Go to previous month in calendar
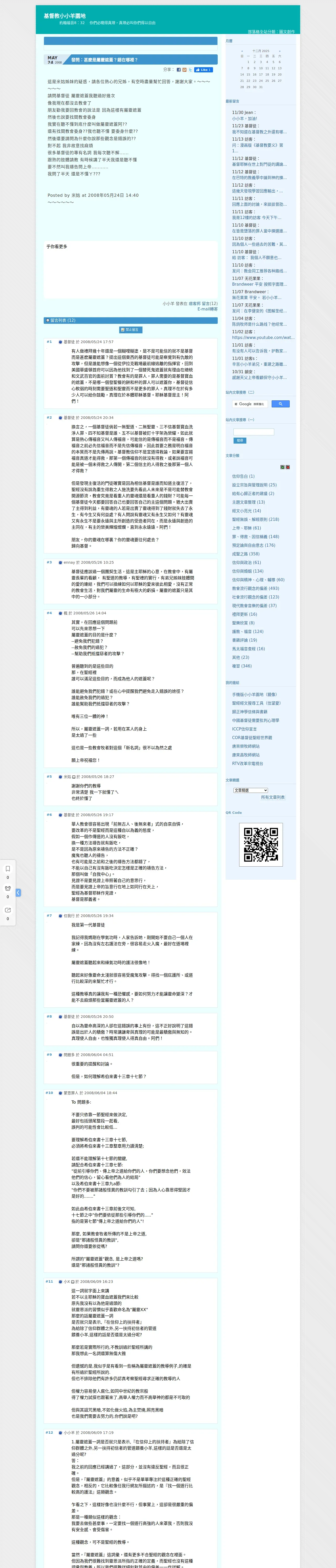Screen dimensions: 336x1568 click(242, 51)
